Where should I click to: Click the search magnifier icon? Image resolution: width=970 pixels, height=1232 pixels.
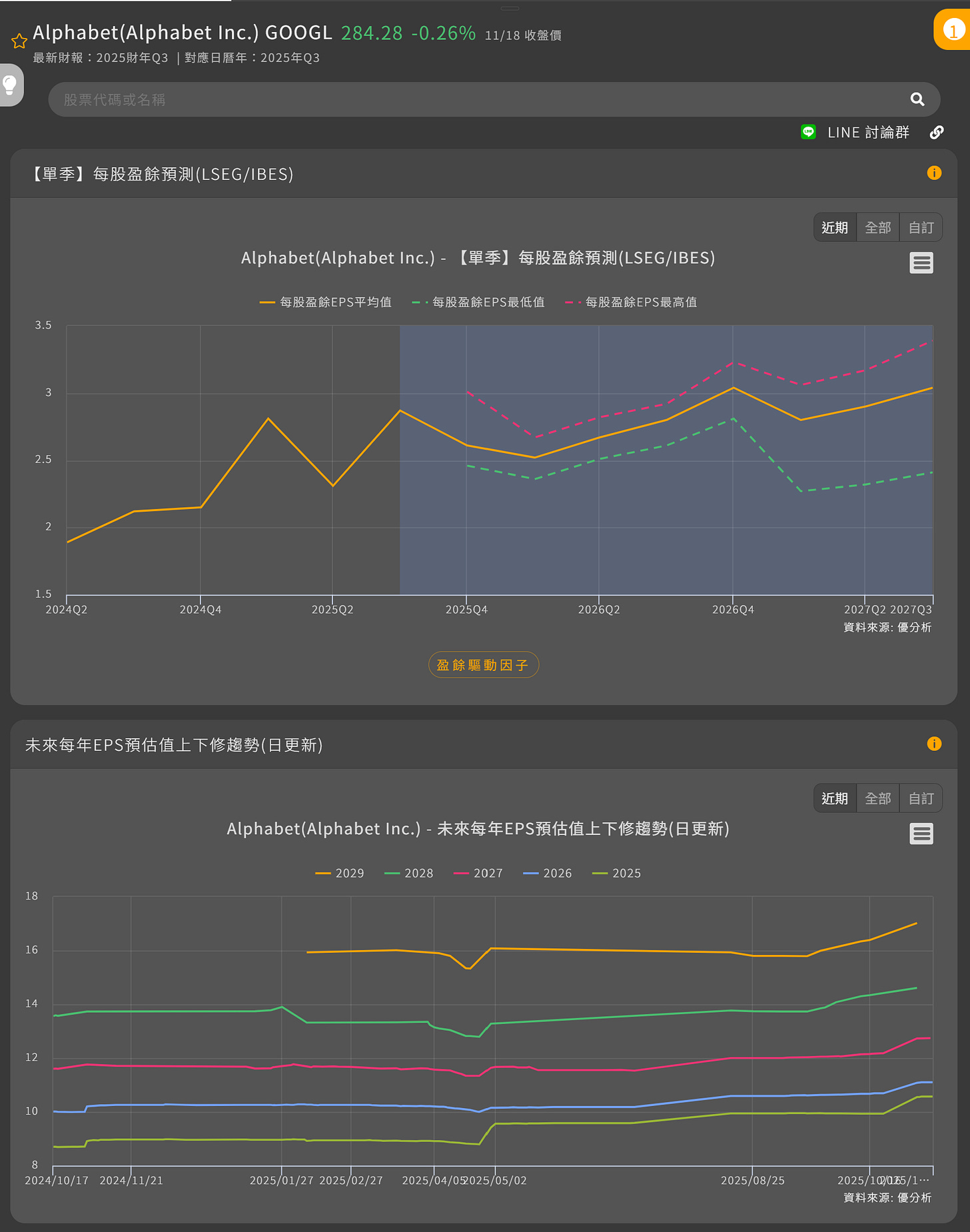pyautogui.click(x=917, y=99)
